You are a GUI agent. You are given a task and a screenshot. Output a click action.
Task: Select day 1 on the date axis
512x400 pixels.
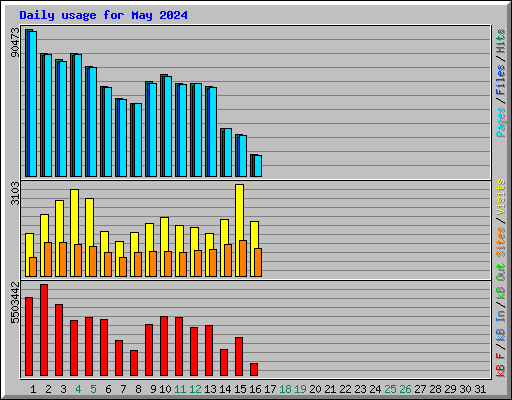33,389
